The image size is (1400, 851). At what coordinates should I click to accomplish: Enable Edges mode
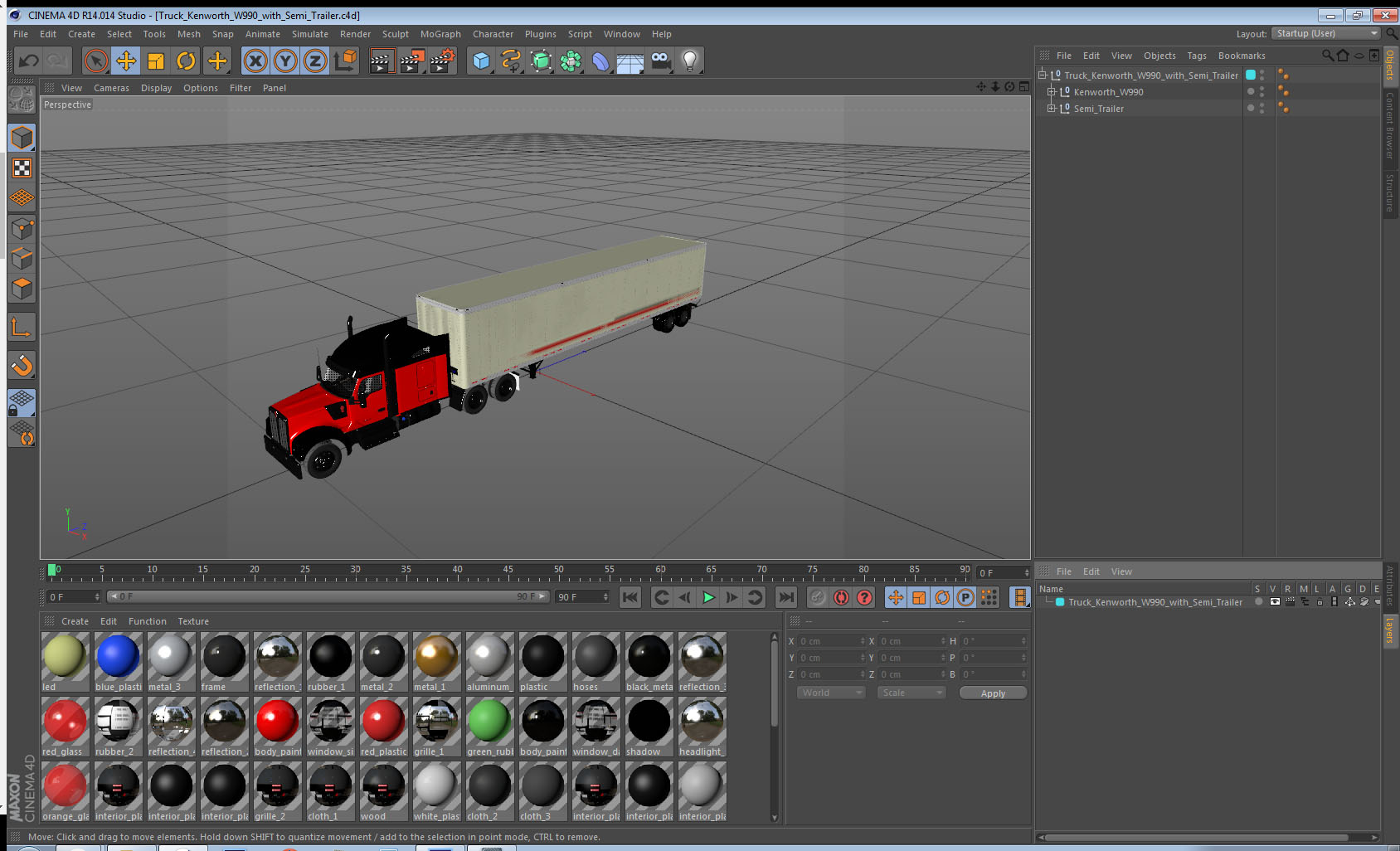coord(22,258)
